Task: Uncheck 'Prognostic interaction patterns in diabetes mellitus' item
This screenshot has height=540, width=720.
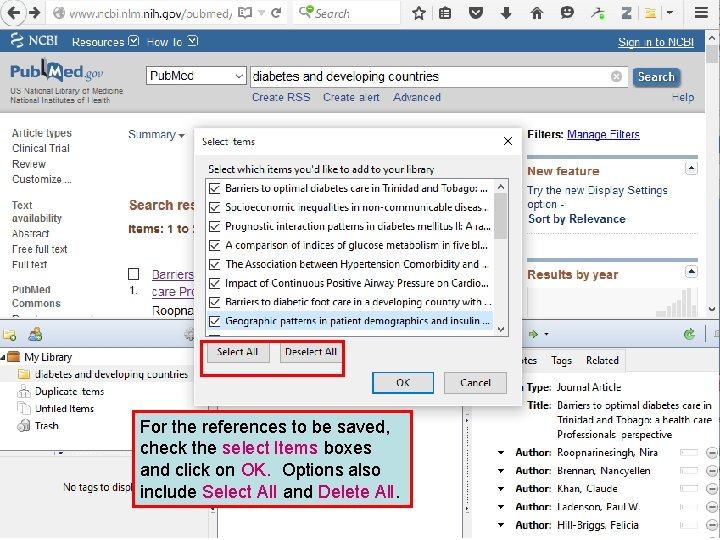Action: pyautogui.click(x=214, y=226)
